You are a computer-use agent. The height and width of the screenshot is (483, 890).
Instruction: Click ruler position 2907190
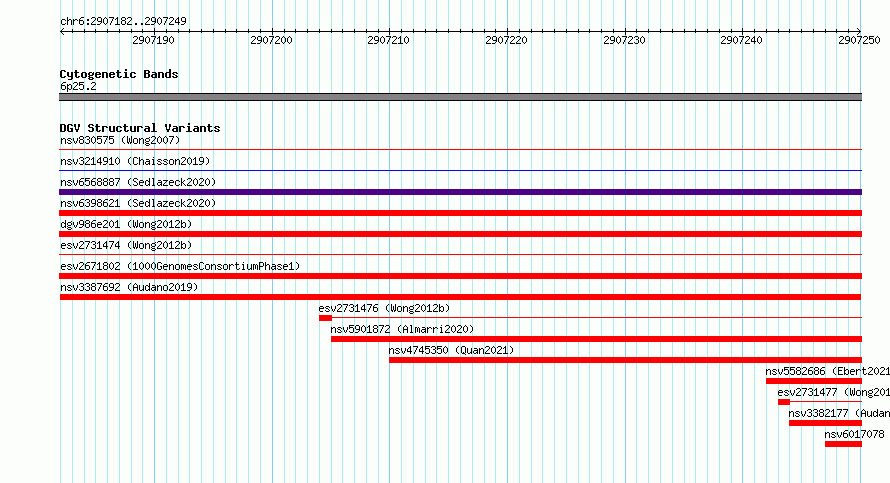click(x=153, y=40)
